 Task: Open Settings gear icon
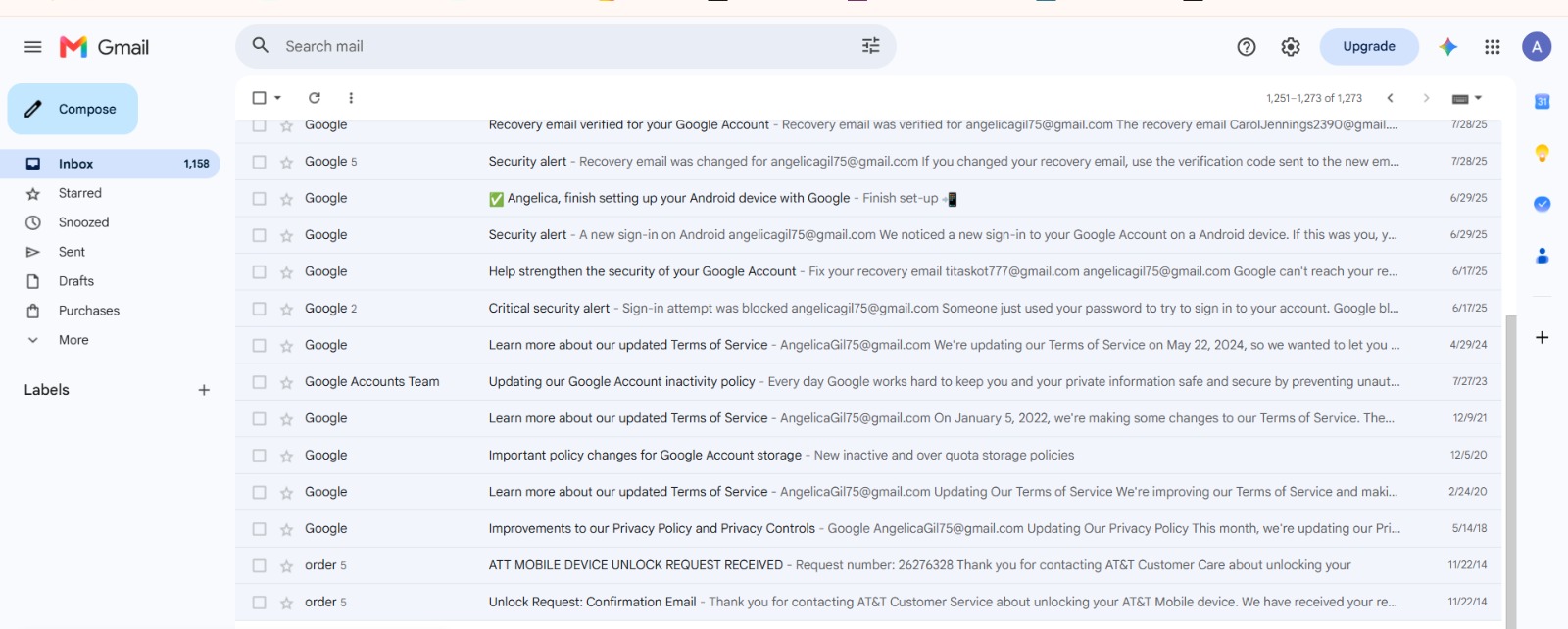[x=1291, y=47]
